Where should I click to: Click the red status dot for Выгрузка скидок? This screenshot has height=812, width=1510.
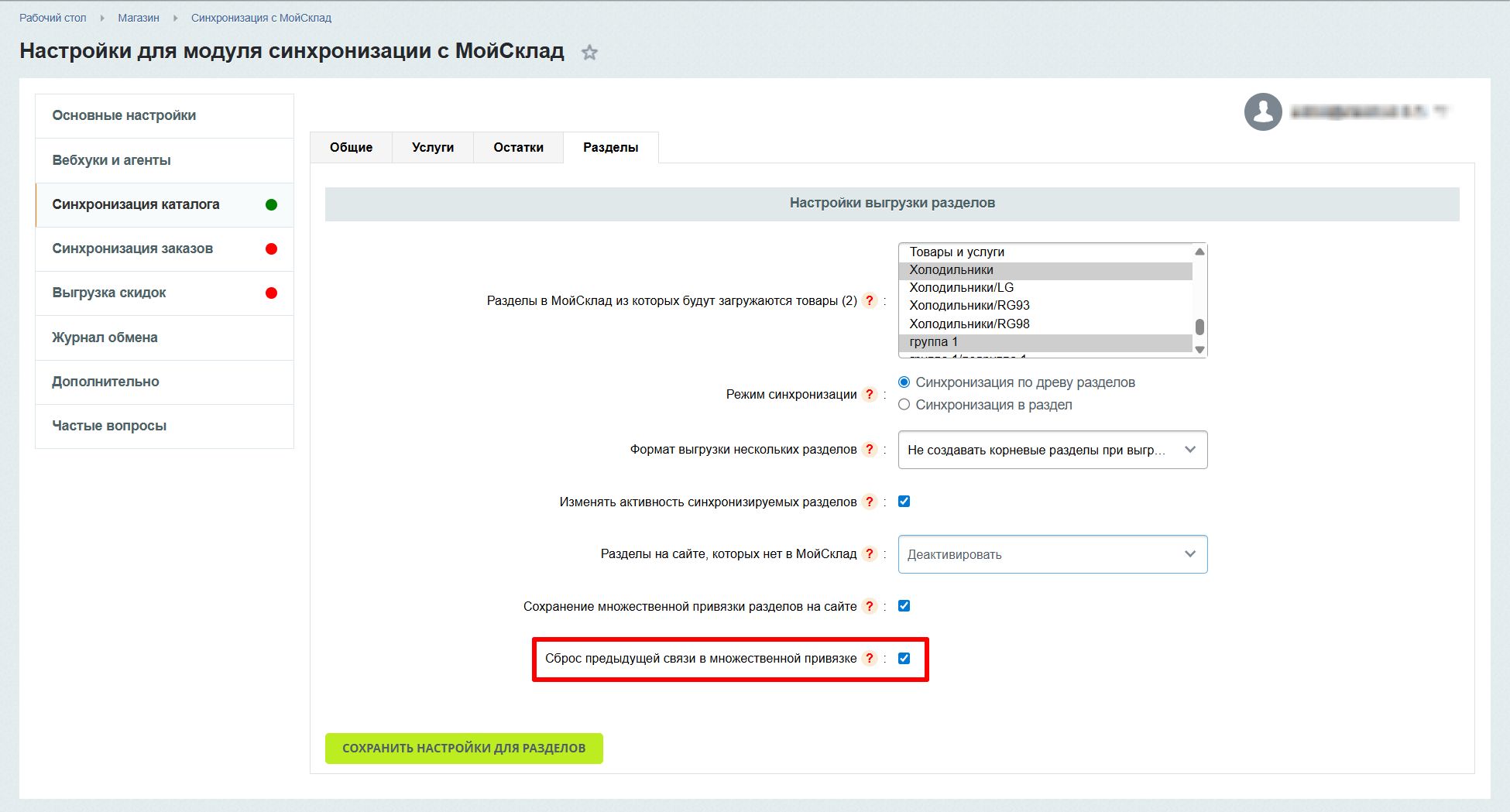[x=271, y=293]
